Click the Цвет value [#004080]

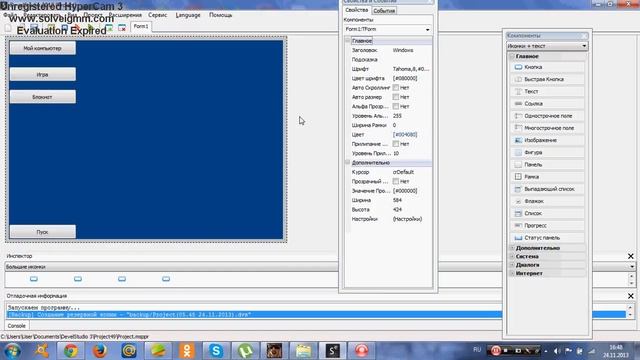point(405,134)
